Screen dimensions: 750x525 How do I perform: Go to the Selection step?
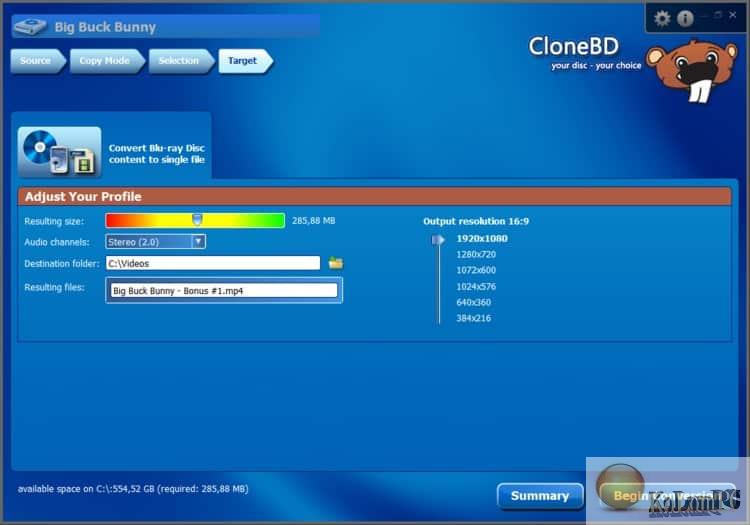coord(181,61)
